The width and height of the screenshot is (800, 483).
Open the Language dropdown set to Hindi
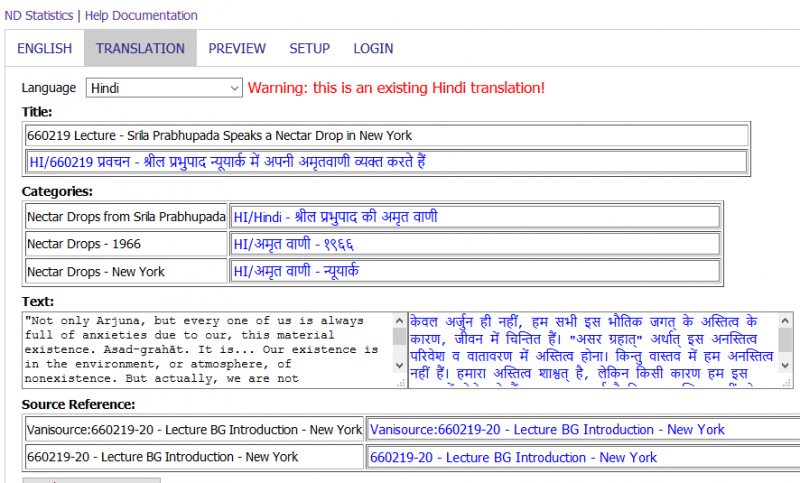click(164, 88)
